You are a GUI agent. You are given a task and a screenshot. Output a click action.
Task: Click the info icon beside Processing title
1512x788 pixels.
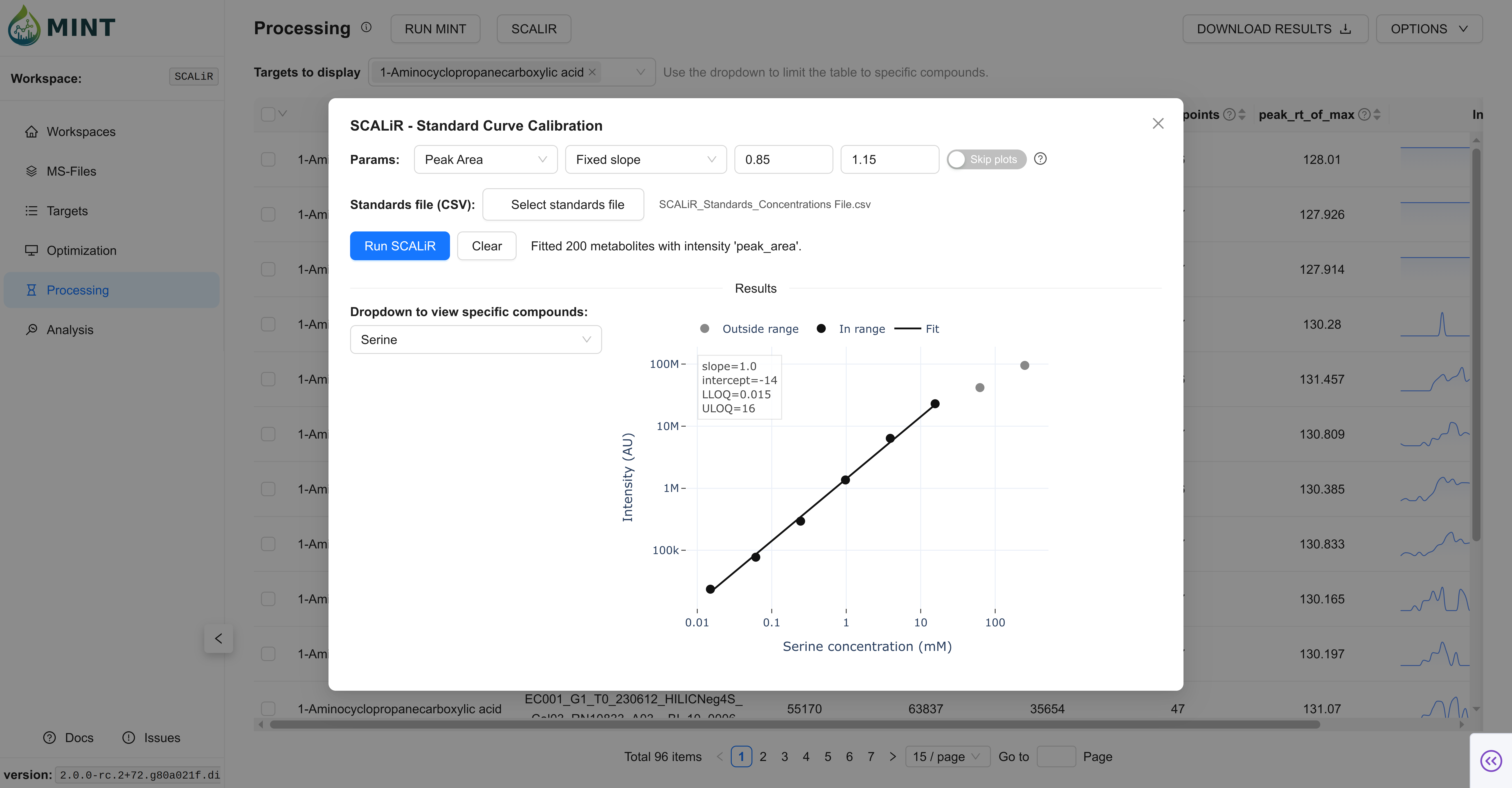click(366, 27)
